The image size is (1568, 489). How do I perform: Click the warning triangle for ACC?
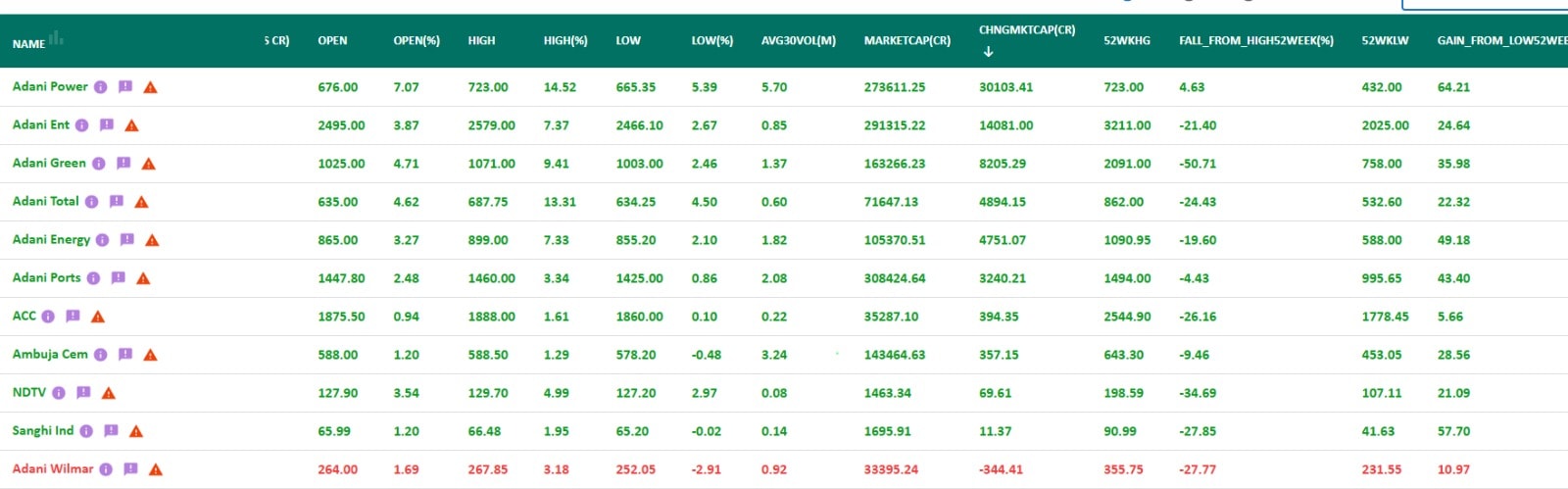coord(97,317)
